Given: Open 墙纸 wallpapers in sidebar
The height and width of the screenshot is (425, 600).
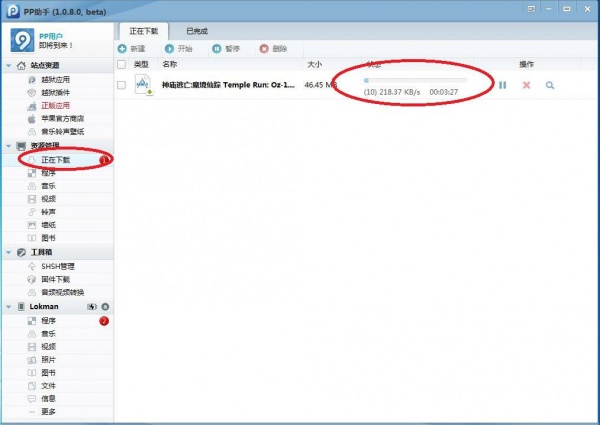Looking at the screenshot, I should point(49,225).
